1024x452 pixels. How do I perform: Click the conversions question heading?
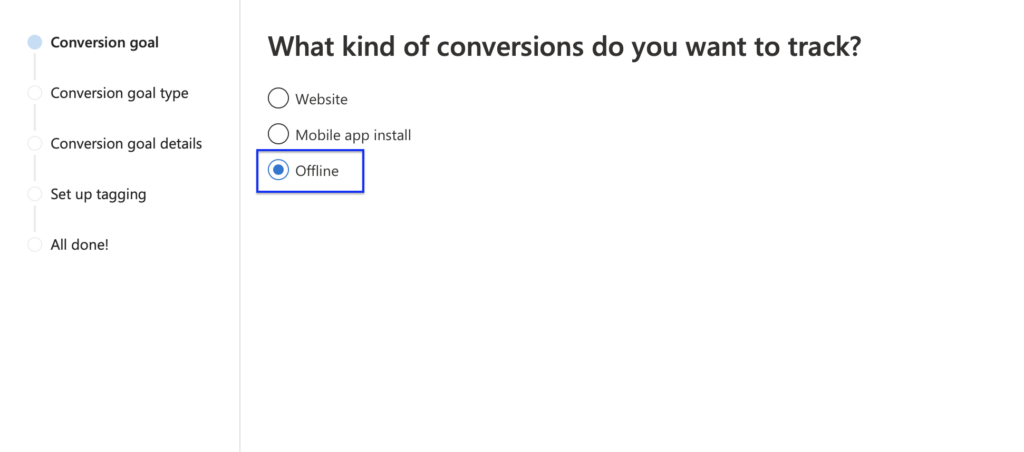click(x=564, y=46)
